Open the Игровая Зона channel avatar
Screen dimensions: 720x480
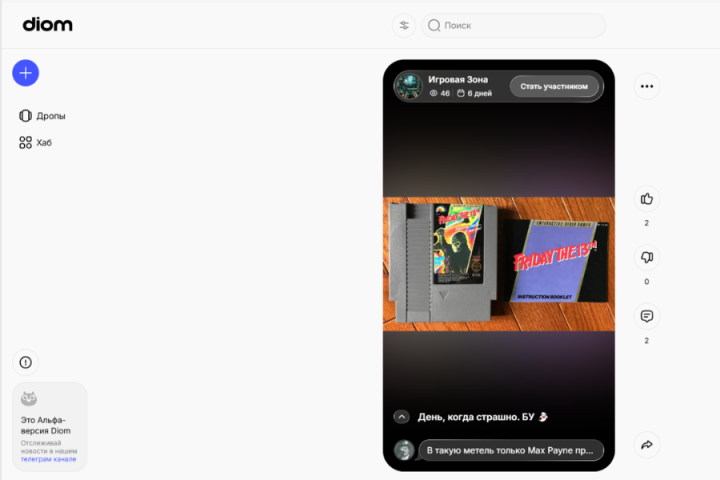point(408,86)
